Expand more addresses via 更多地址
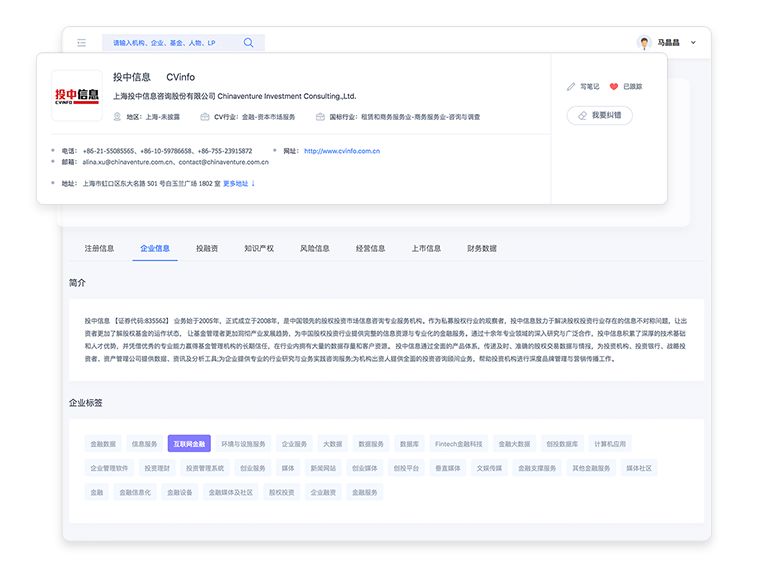 click(239, 184)
